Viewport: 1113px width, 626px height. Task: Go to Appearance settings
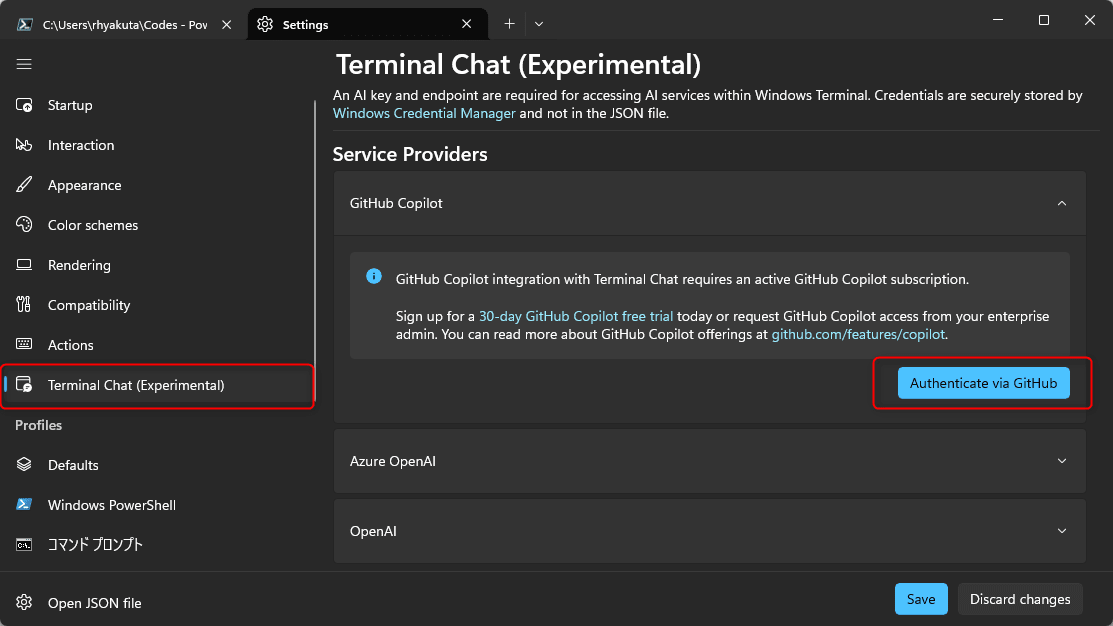(158, 185)
